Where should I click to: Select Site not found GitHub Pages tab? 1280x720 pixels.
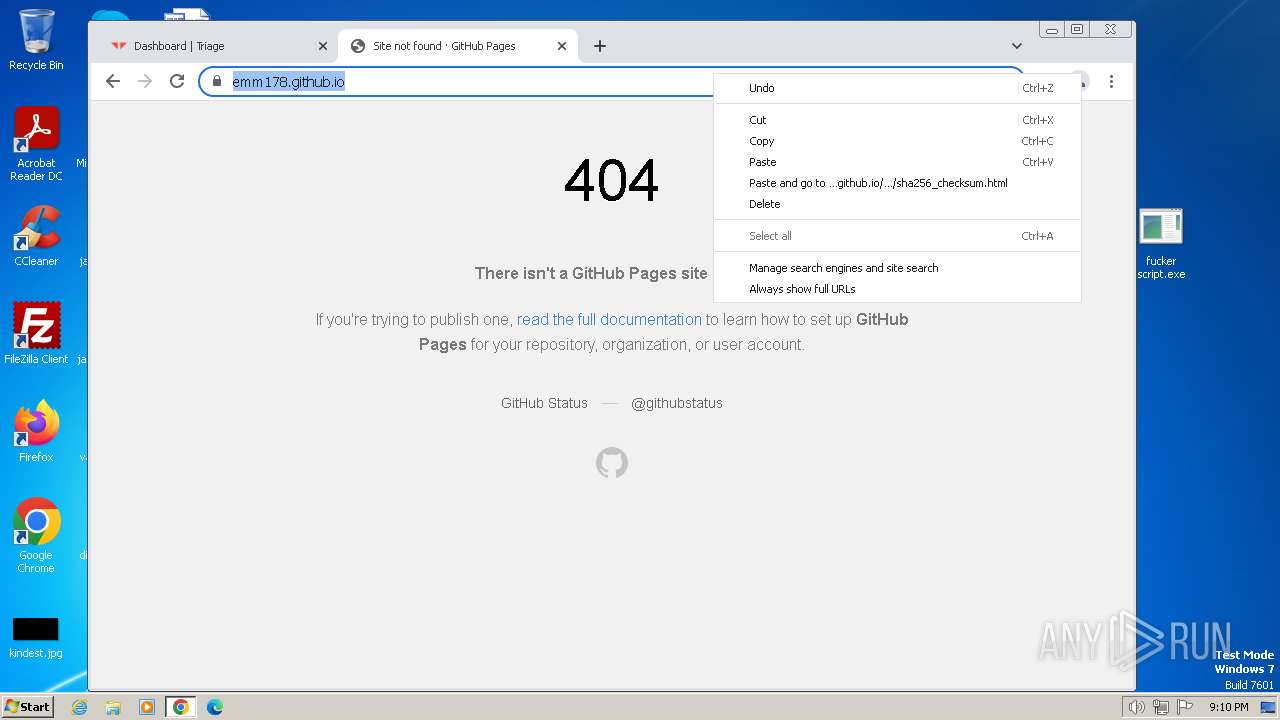point(458,46)
